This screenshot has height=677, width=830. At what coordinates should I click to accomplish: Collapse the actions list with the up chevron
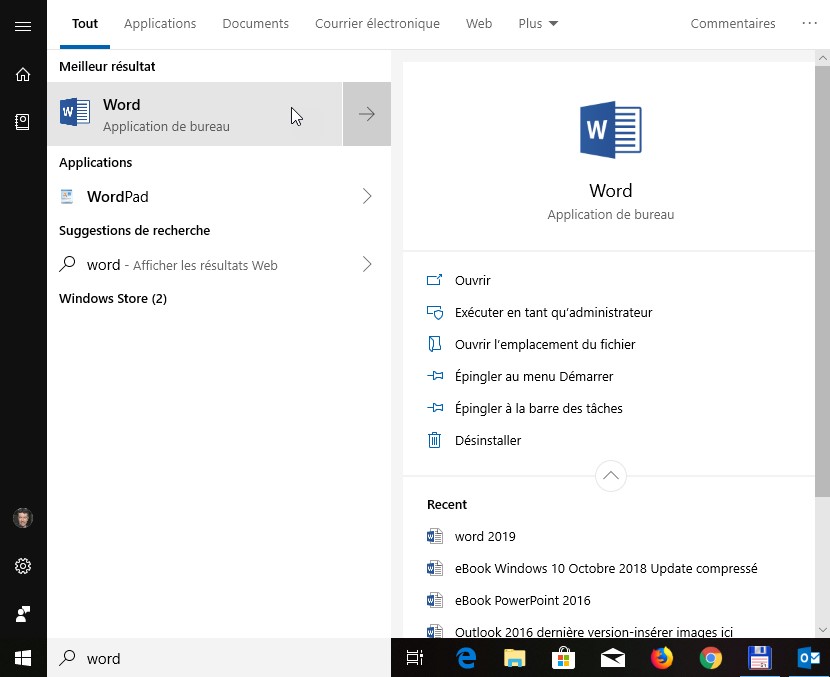[x=610, y=476]
